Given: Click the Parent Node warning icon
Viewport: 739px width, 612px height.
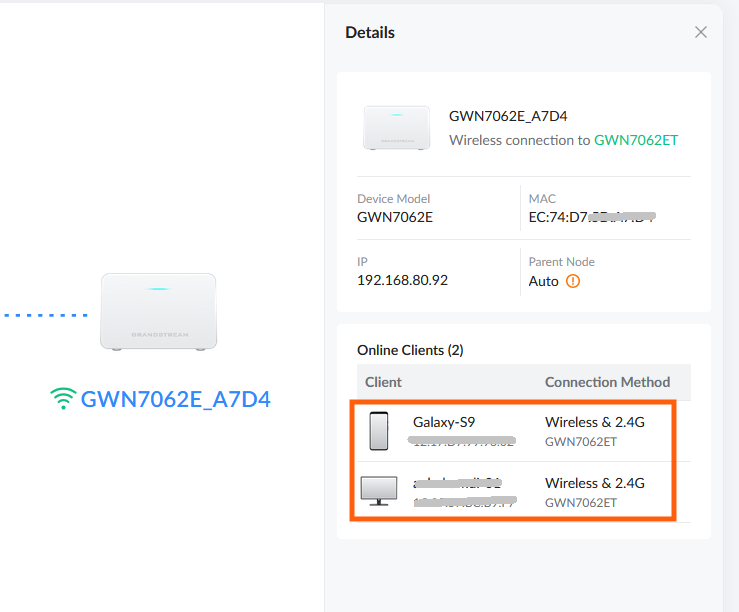Looking at the screenshot, I should point(573,281).
